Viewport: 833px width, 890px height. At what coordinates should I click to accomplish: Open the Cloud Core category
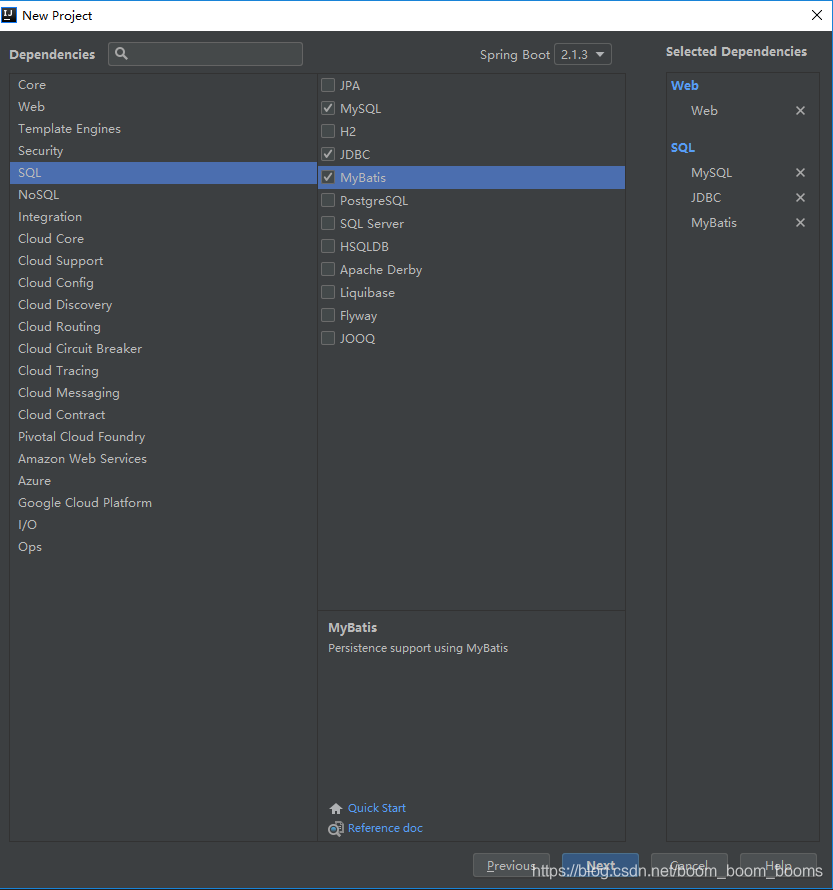click(x=163, y=239)
